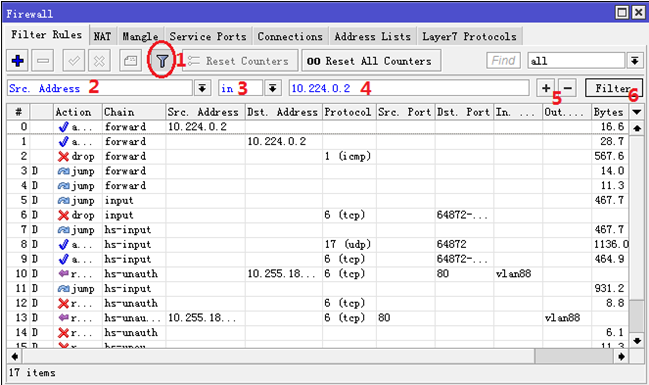This screenshot has height=385, width=649.
Task: Click the remove rule minus icon
Action: (43, 61)
